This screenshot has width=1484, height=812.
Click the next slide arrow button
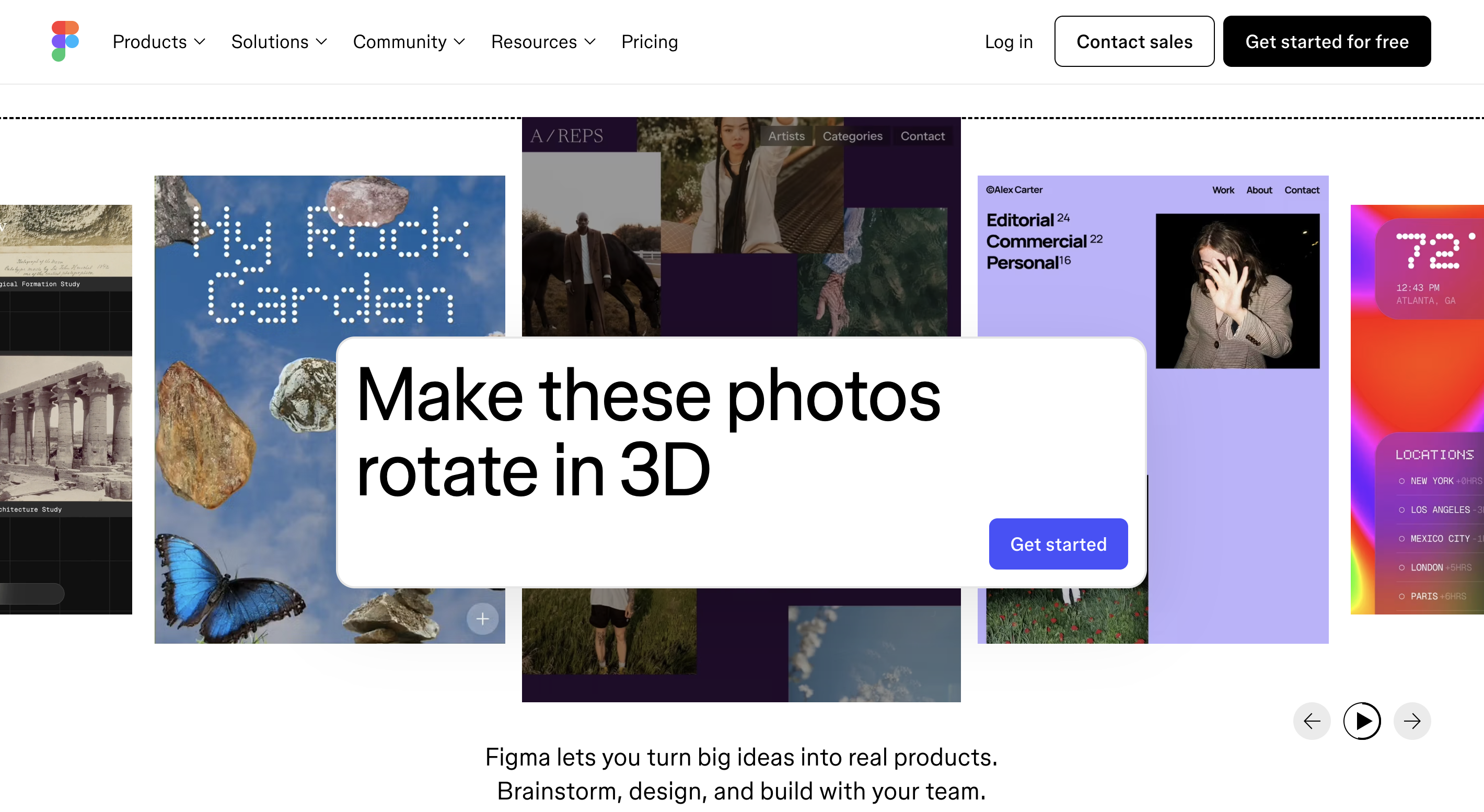click(1411, 721)
